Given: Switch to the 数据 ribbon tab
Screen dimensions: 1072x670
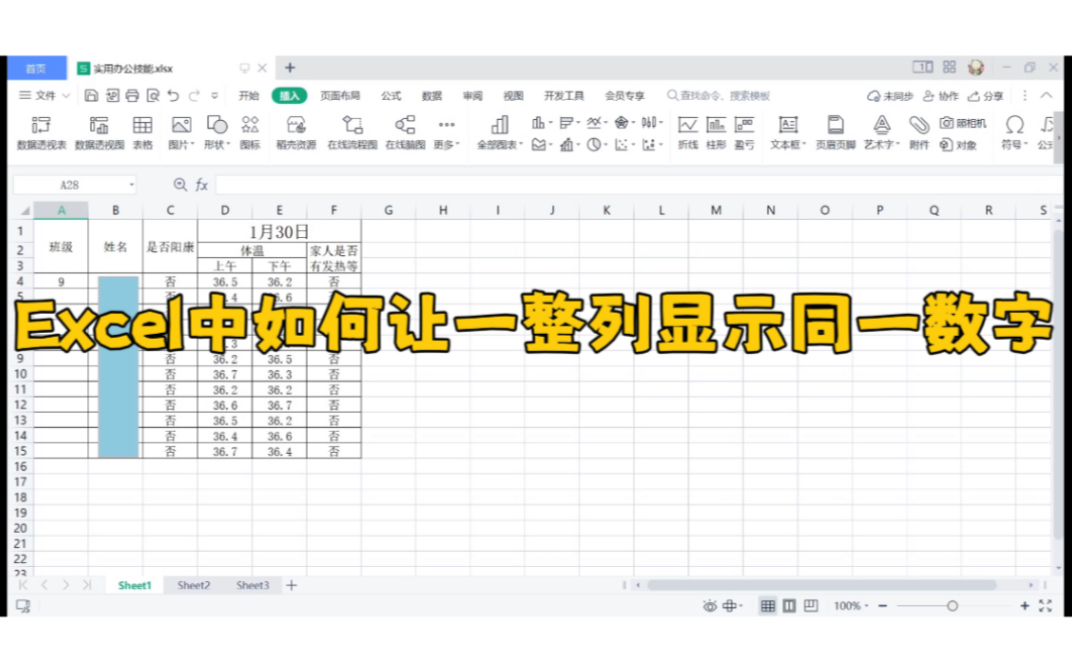Looking at the screenshot, I should pos(431,96).
